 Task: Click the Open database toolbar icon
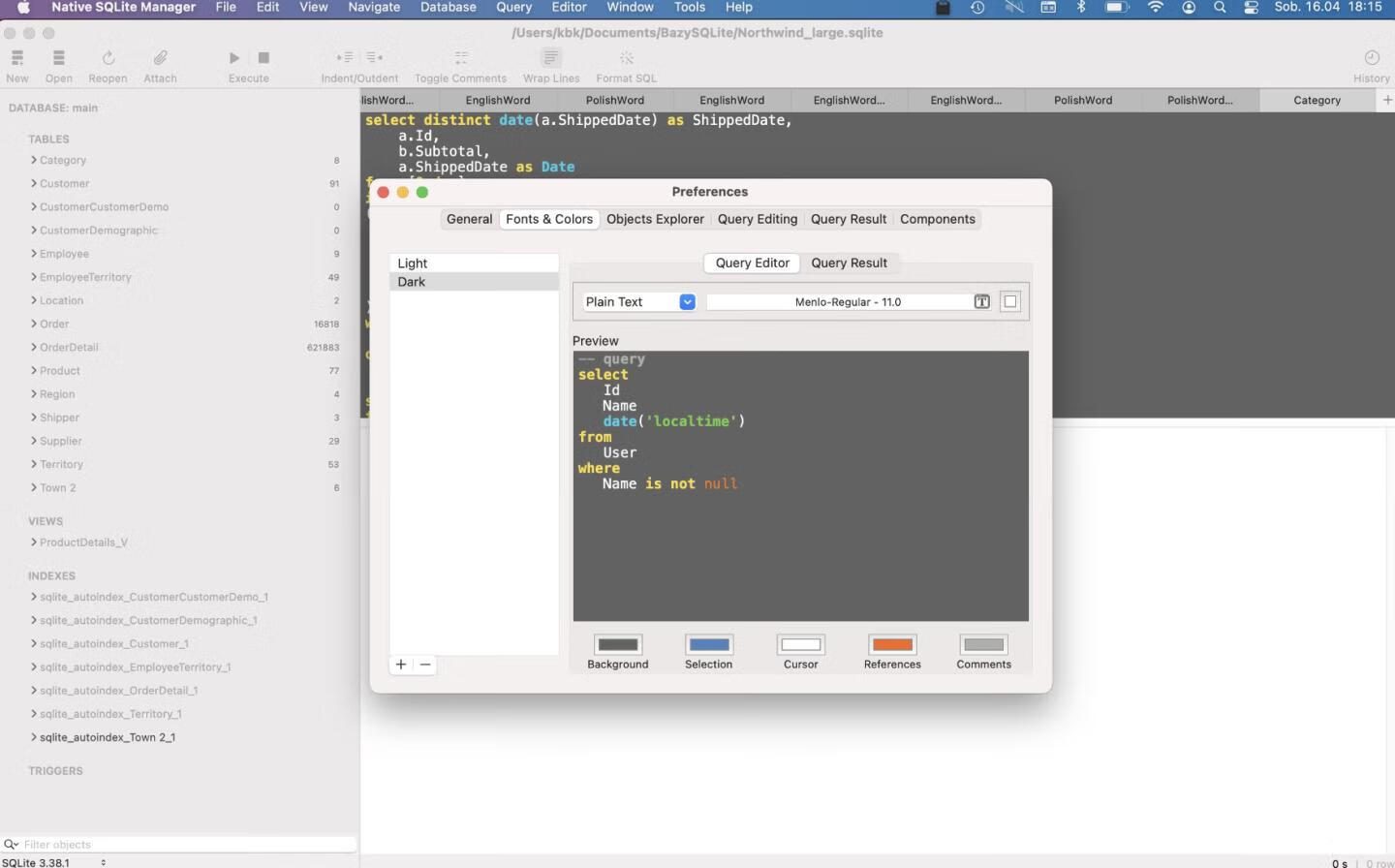pos(58,58)
